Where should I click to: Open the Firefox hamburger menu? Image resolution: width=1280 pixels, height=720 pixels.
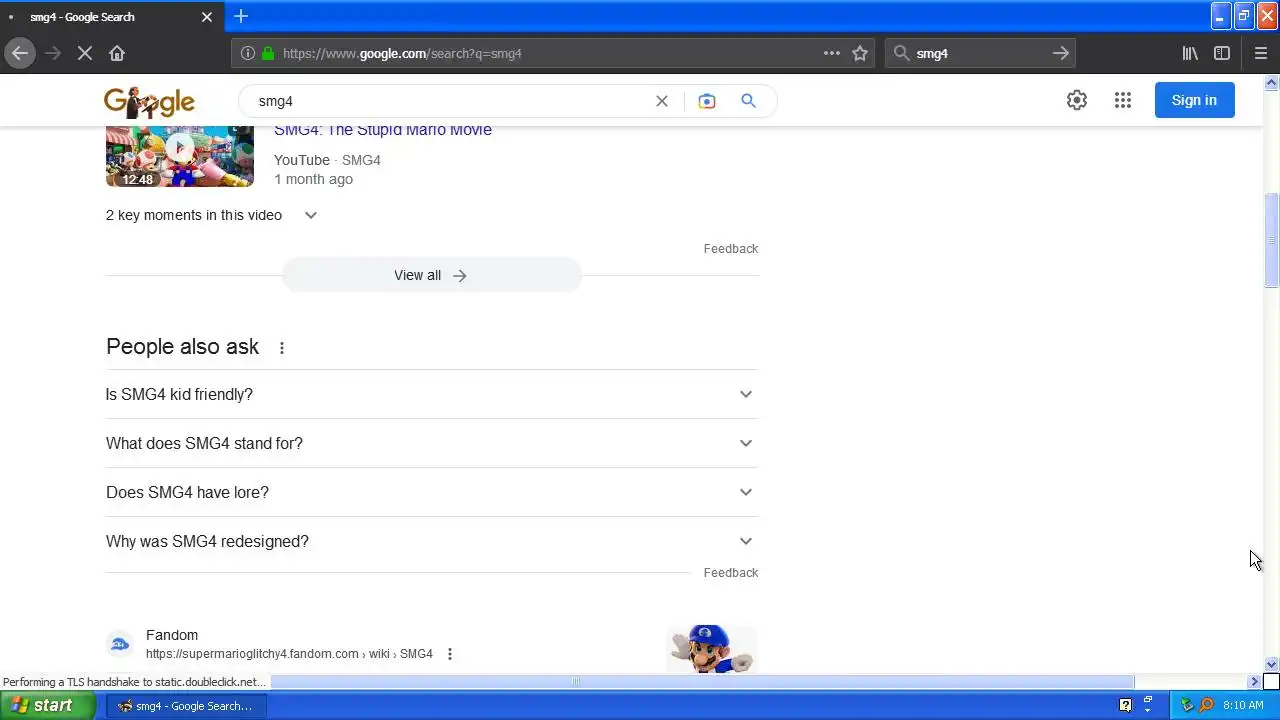tap(1260, 53)
